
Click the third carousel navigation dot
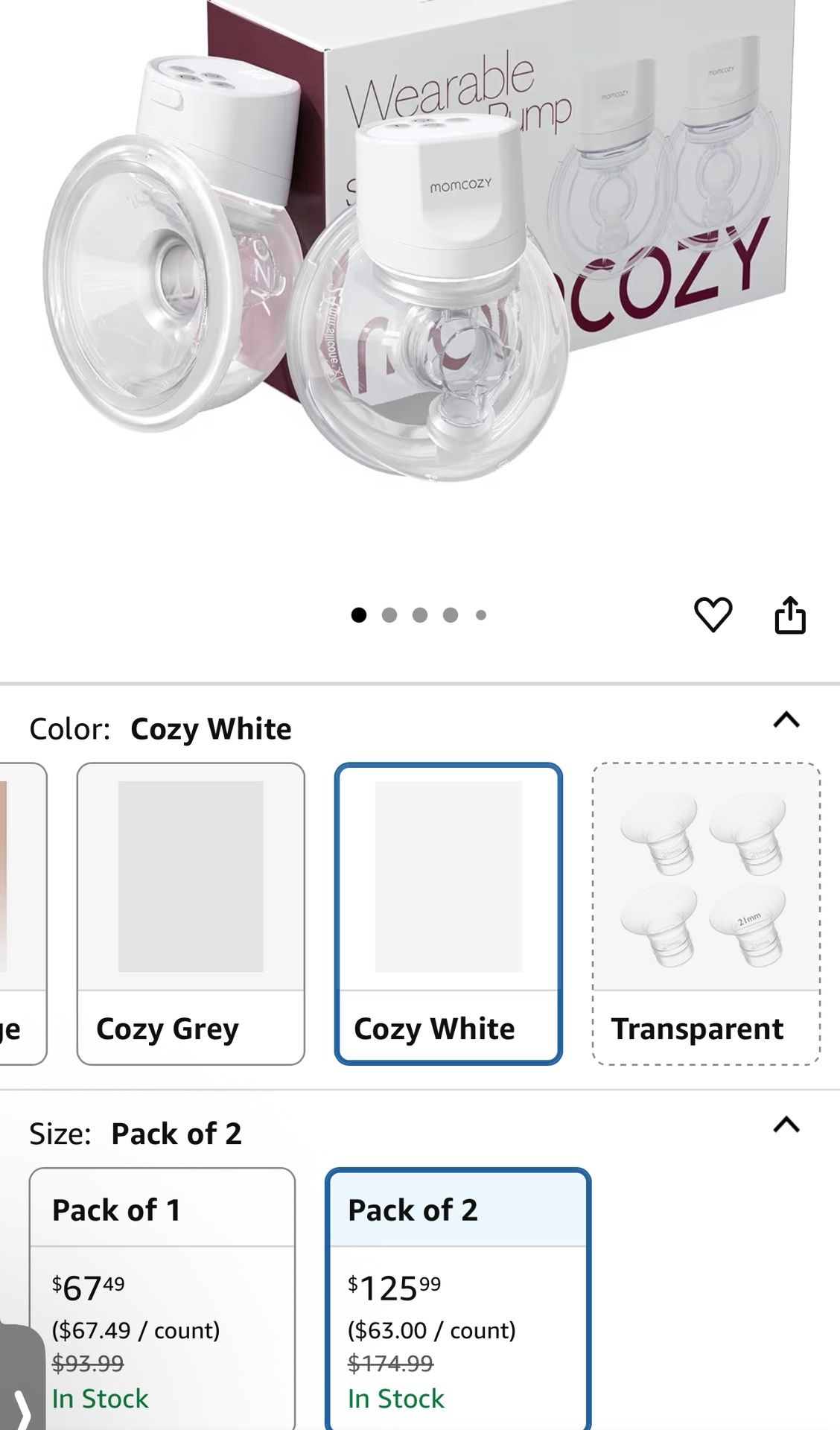coord(419,615)
